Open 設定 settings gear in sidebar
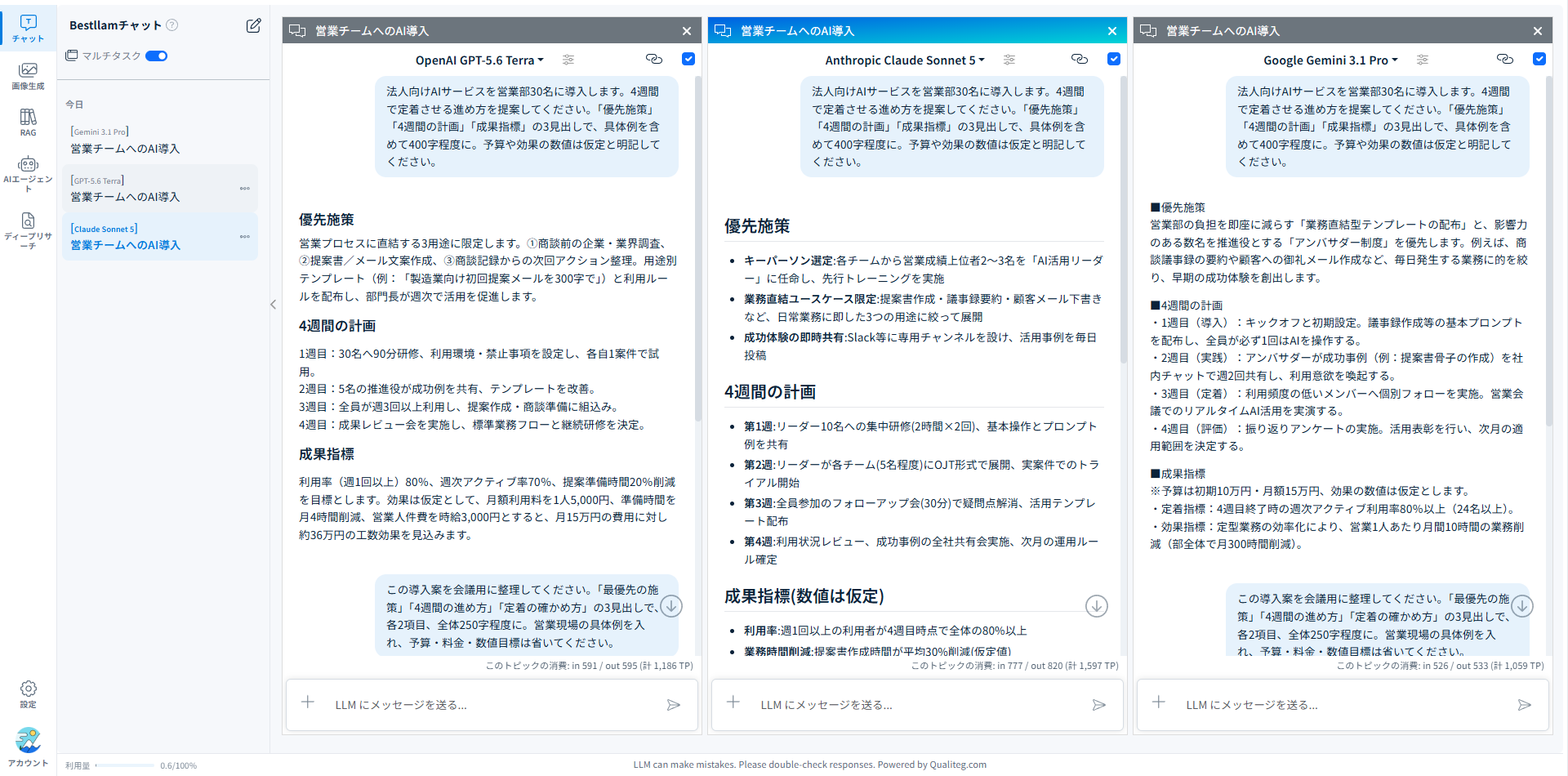Viewport: 1568px width, 776px height. click(x=28, y=694)
